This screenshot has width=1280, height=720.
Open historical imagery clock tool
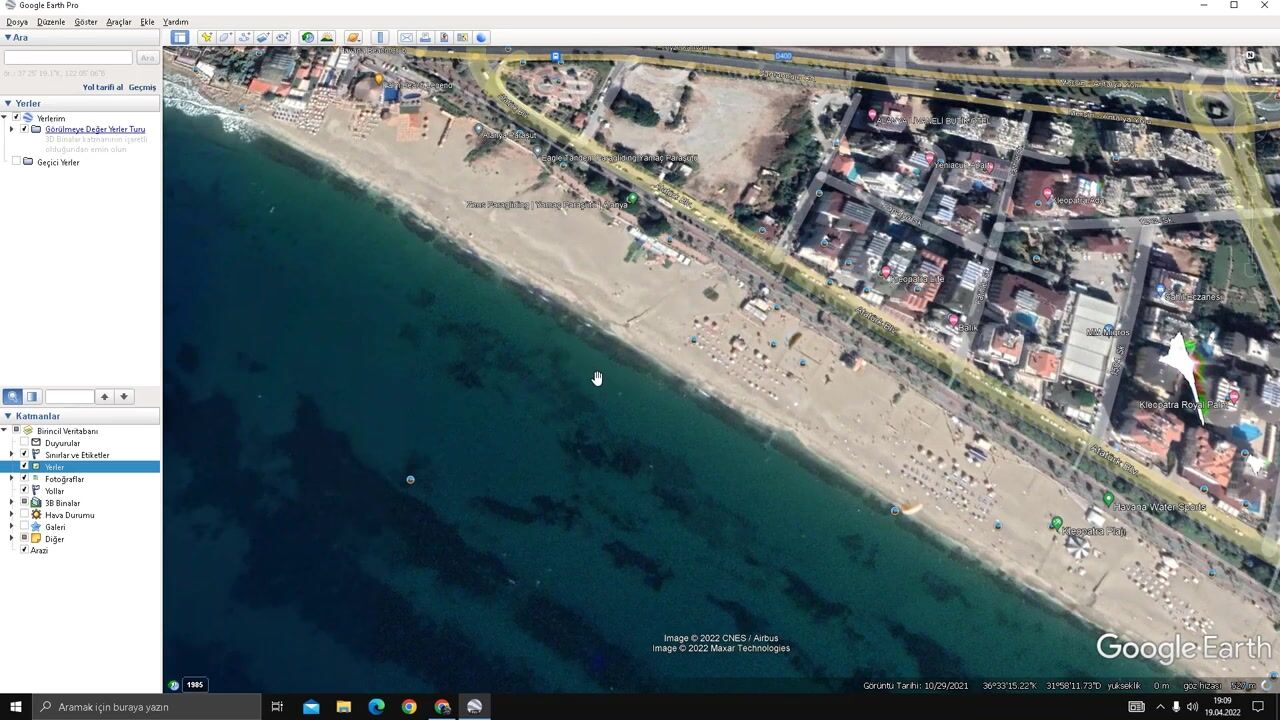coord(308,38)
